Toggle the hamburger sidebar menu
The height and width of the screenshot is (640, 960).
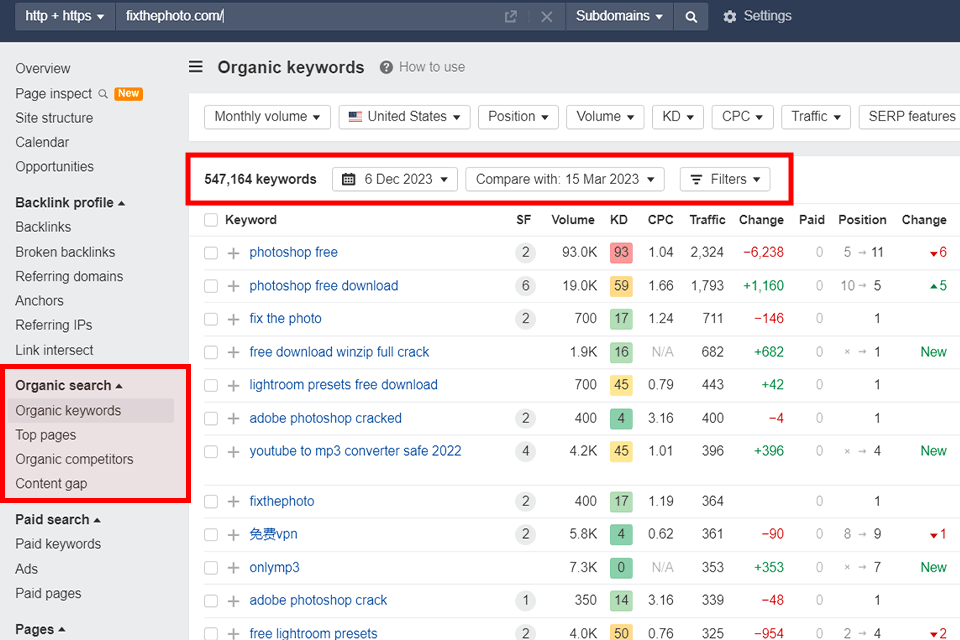pyautogui.click(x=195, y=66)
